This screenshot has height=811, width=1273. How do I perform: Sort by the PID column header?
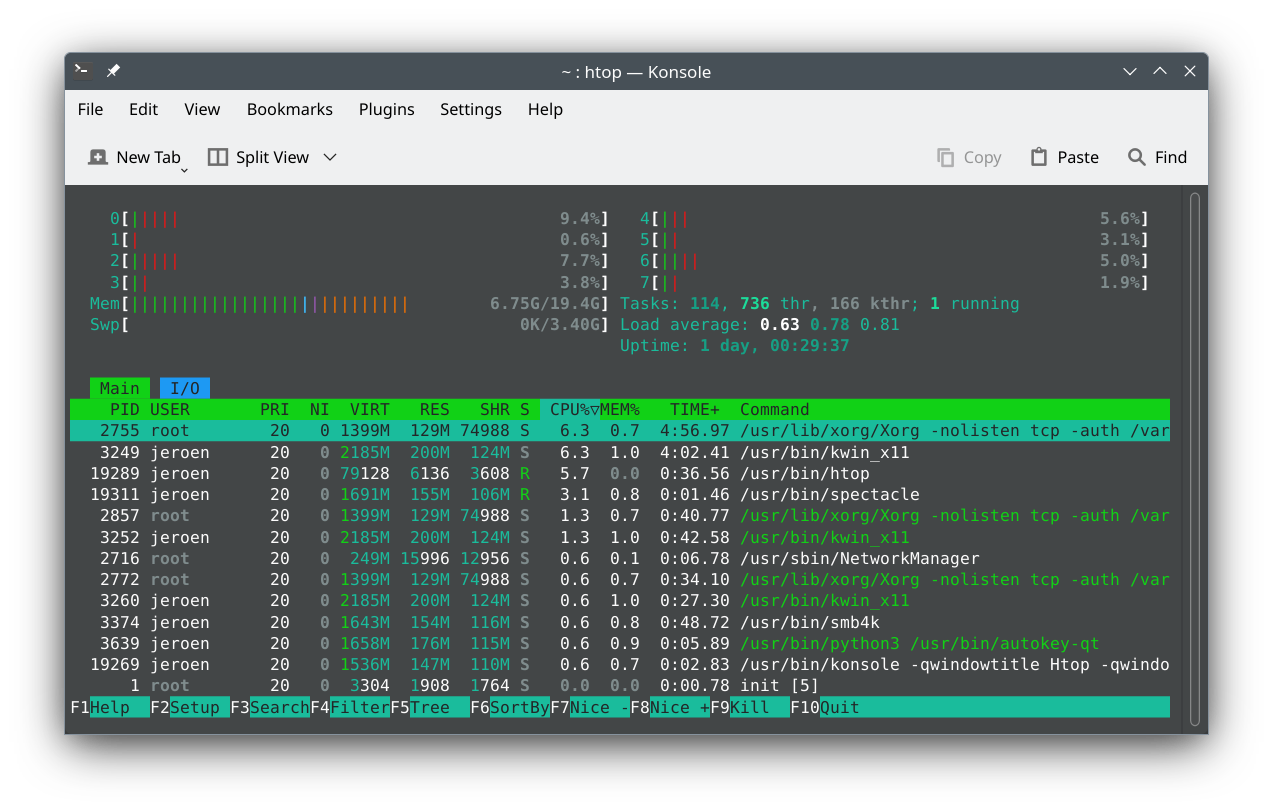[125, 409]
